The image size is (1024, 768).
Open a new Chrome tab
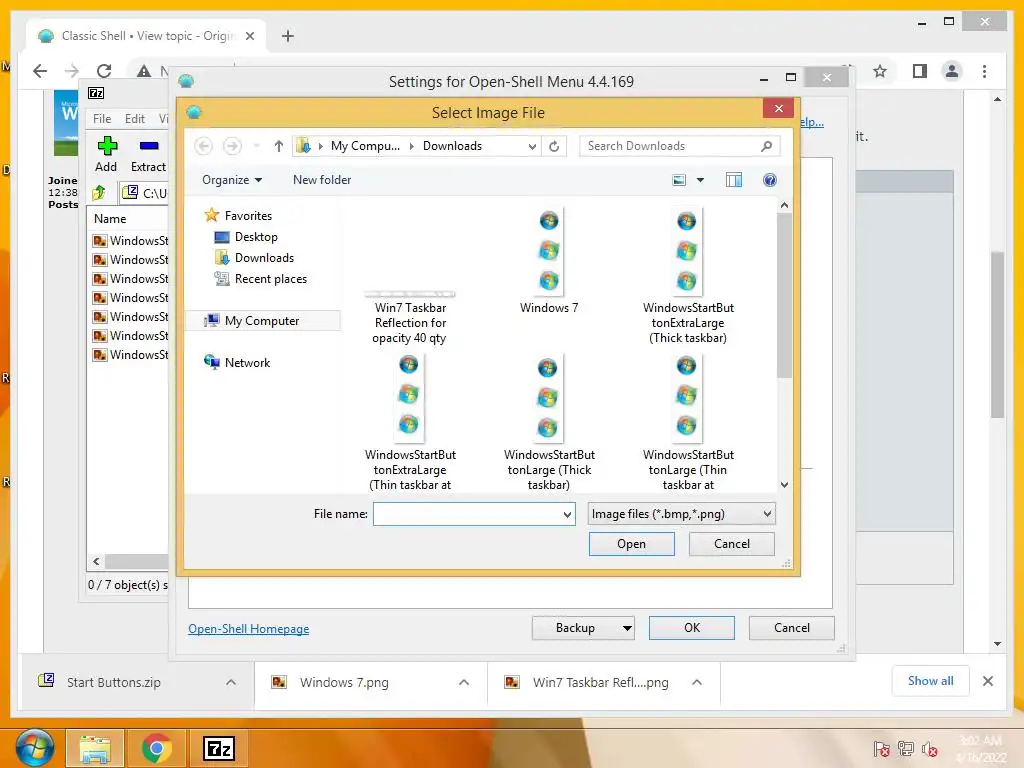(287, 36)
